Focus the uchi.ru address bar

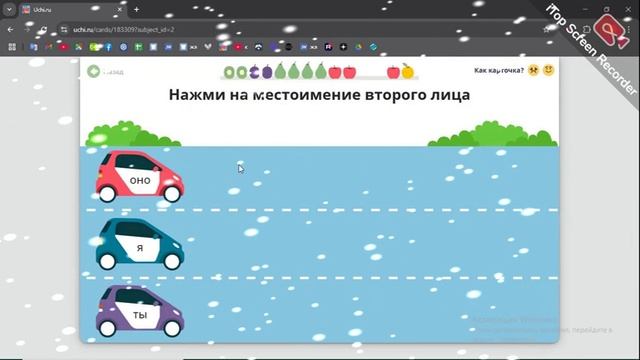pyautogui.click(x=306, y=29)
